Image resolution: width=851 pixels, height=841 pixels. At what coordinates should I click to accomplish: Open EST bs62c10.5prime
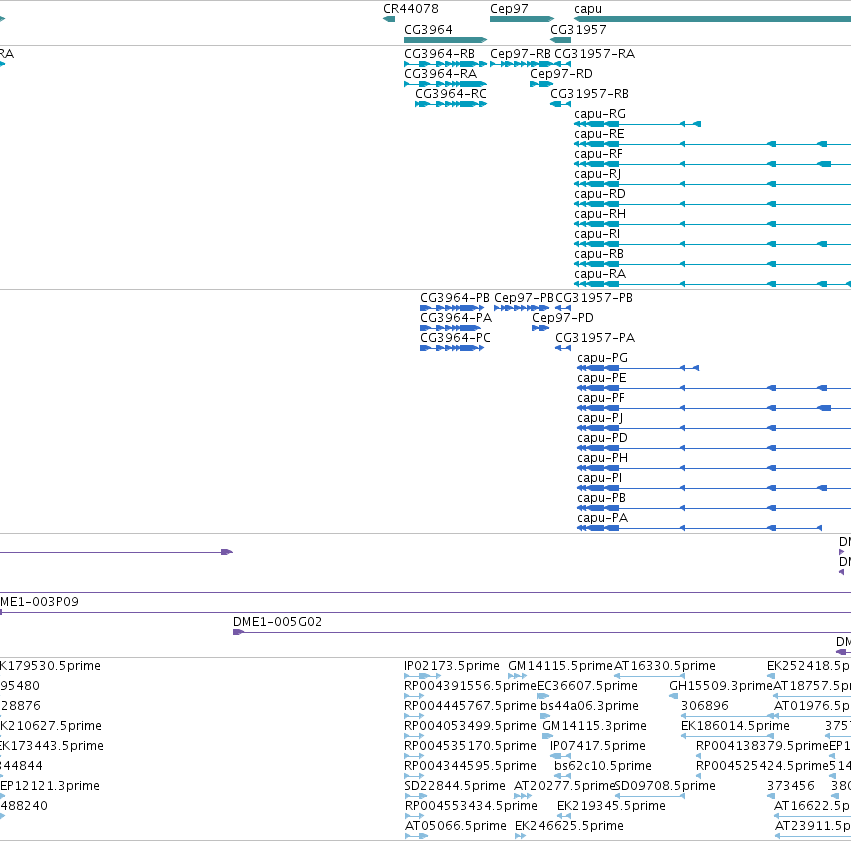(602, 767)
